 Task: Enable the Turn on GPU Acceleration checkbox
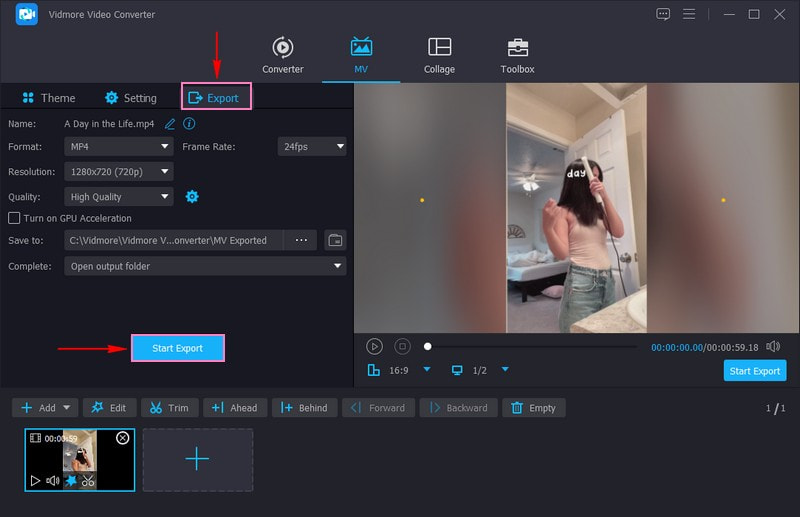pos(14,218)
